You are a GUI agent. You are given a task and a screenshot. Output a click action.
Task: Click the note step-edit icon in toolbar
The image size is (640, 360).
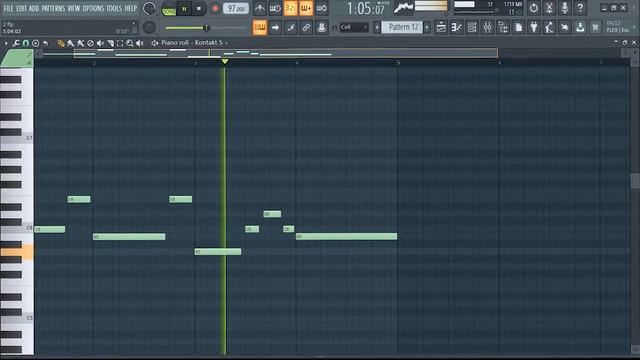pos(291,27)
